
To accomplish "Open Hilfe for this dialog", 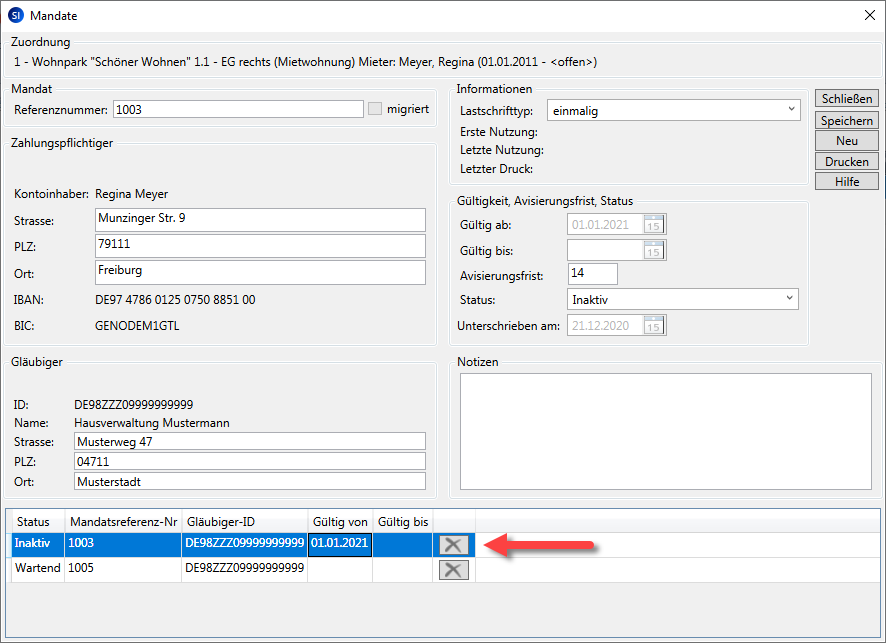I will [x=846, y=181].
